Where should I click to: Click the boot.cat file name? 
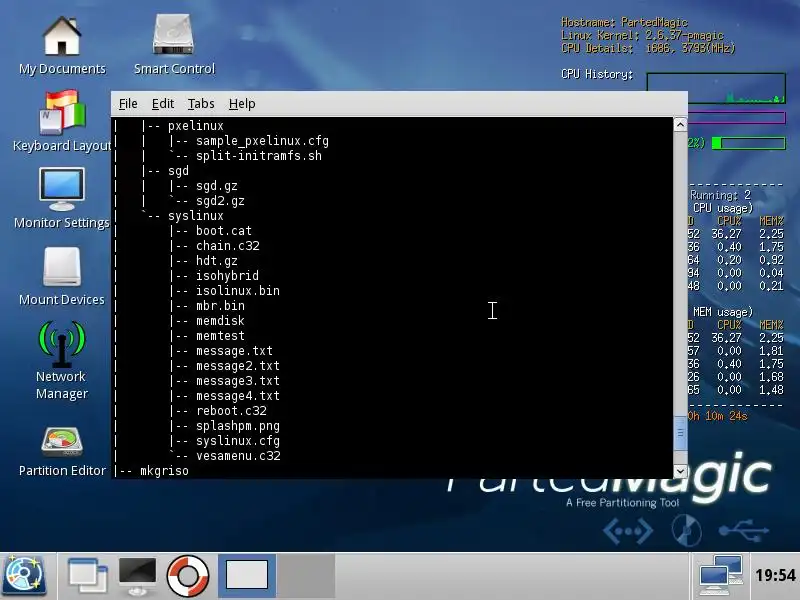(x=223, y=231)
